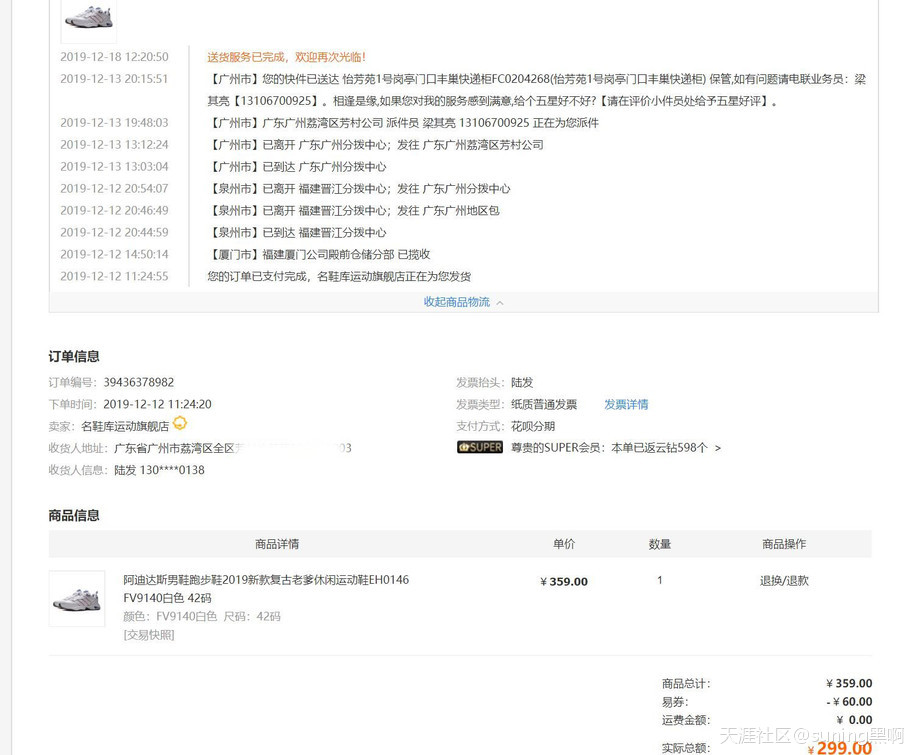This screenshot has width=912, height=755.
Task: Click the 商品操作 column header
Action: [784, 544]
